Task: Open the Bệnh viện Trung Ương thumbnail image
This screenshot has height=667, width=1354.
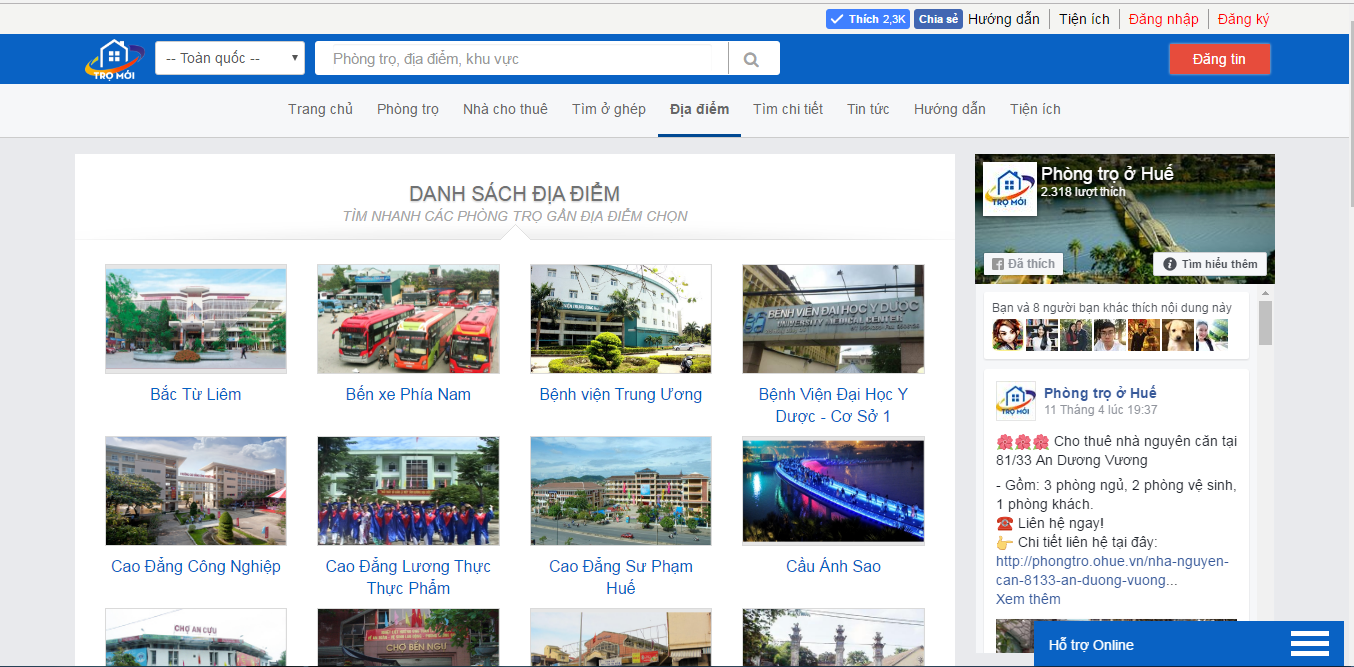Action: pos(621,319)
